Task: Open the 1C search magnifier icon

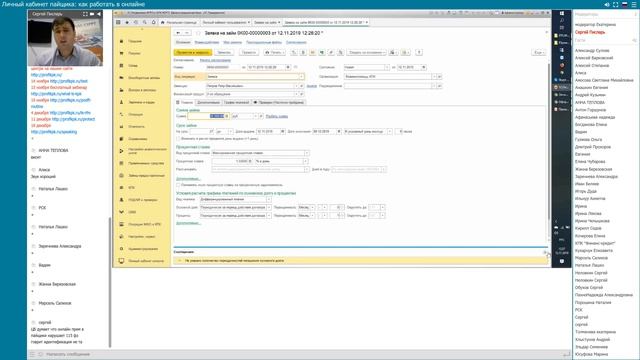Action: tap(144, 22)
